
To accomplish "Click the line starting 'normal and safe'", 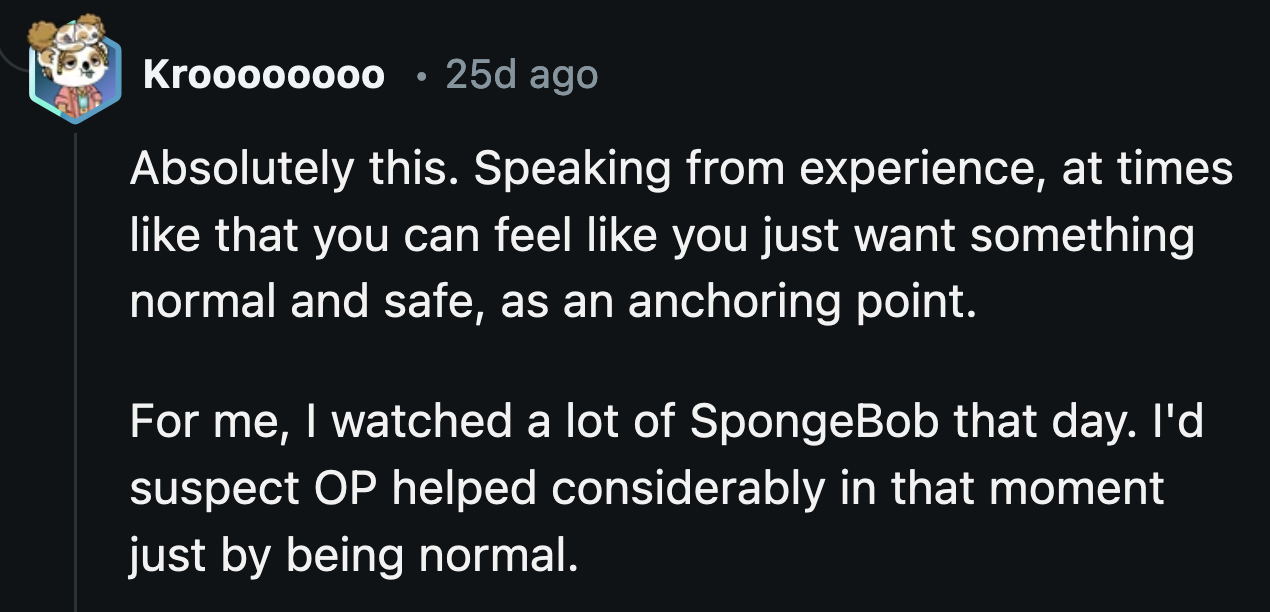I will click(x=551, y=301).
